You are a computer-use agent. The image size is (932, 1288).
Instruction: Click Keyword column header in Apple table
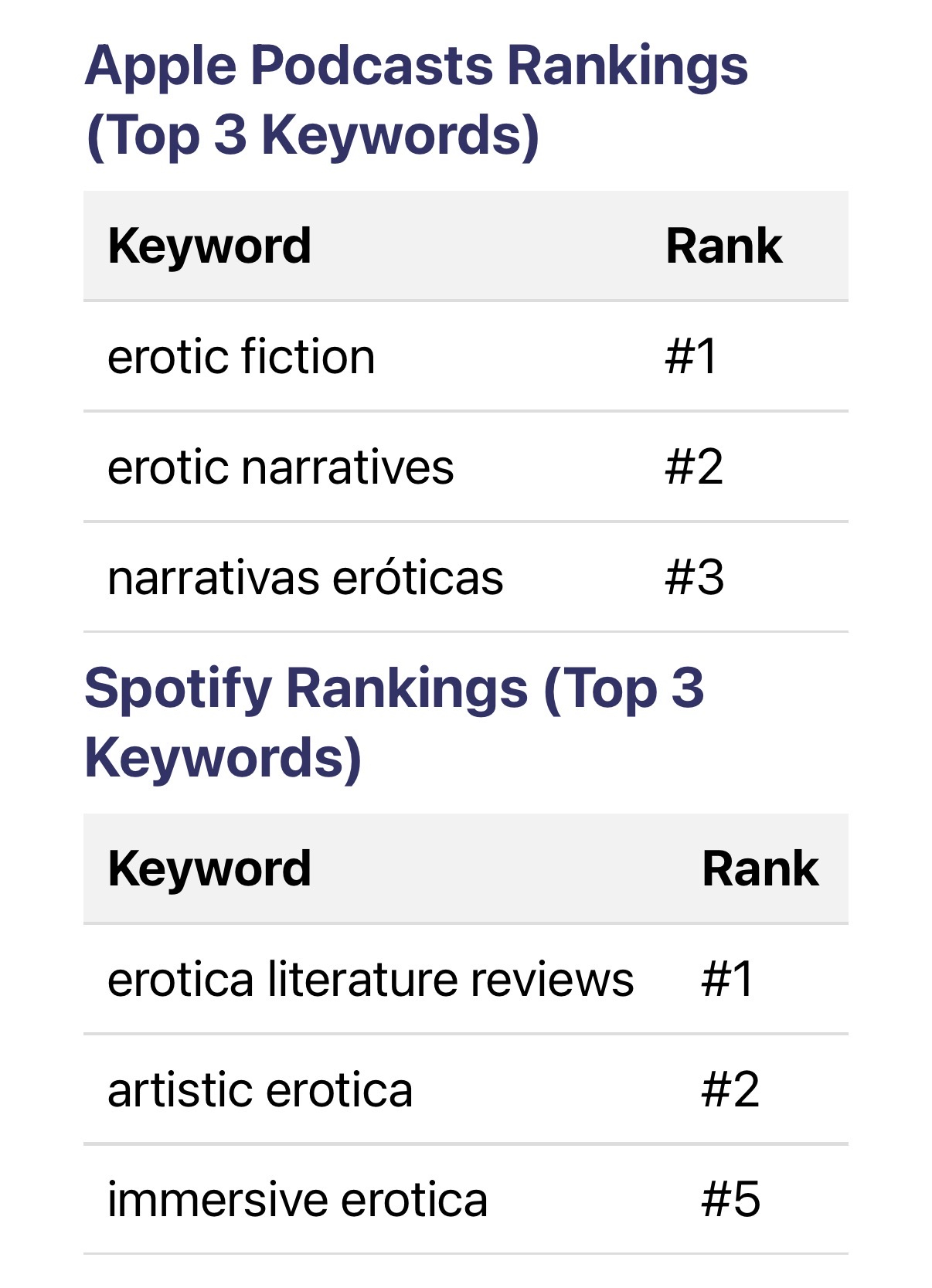point(209,246)
